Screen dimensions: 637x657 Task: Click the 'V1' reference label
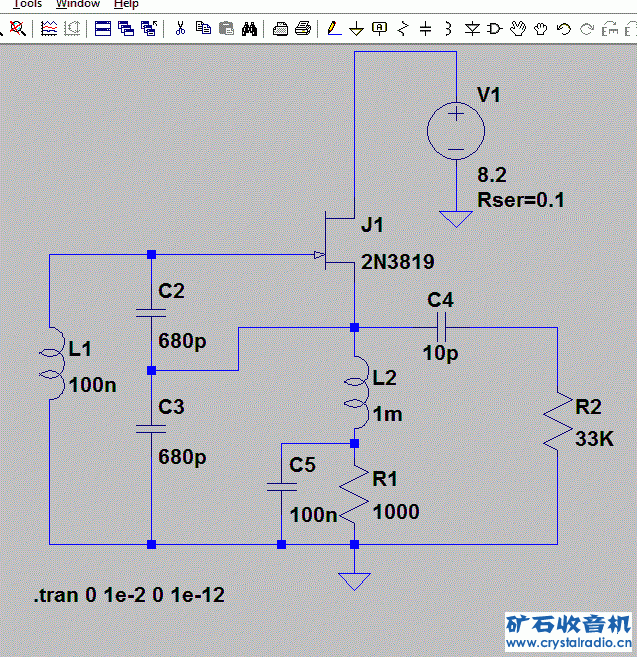pos(489,95)
